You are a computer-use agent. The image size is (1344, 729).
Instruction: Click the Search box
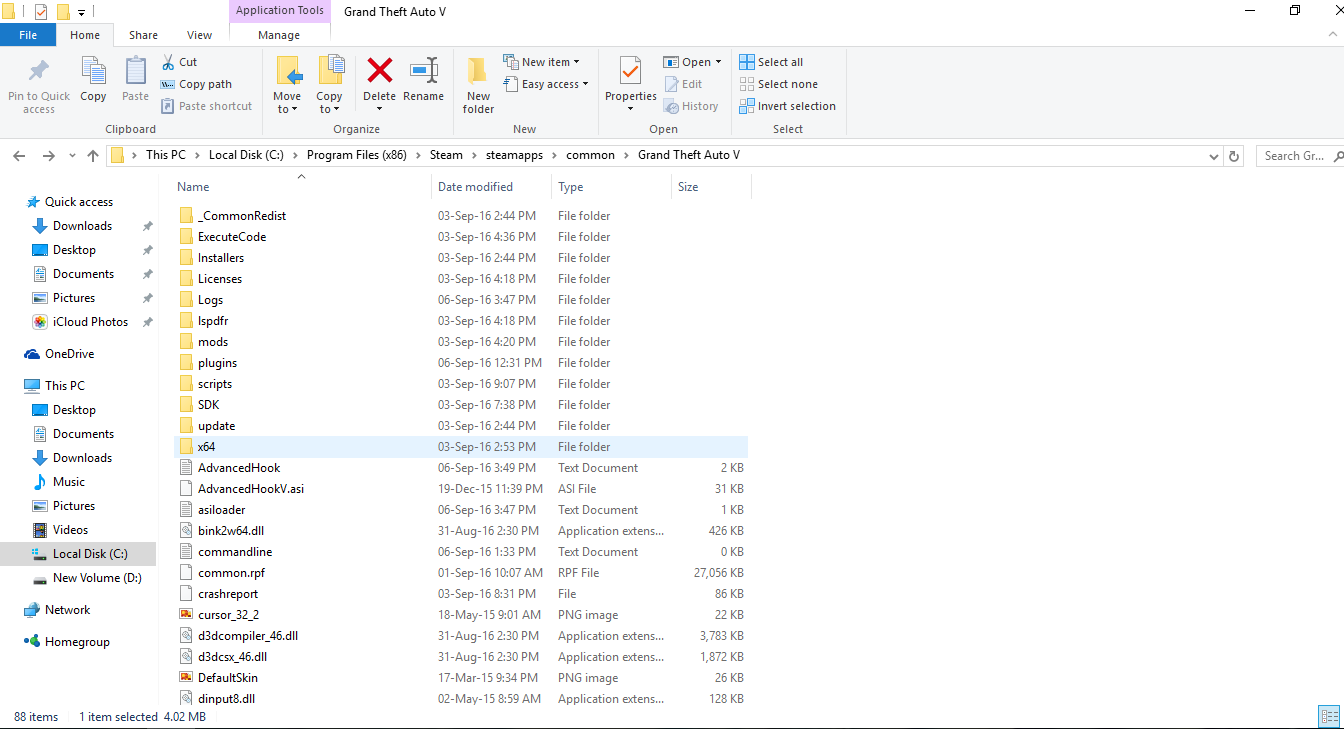1298,156
